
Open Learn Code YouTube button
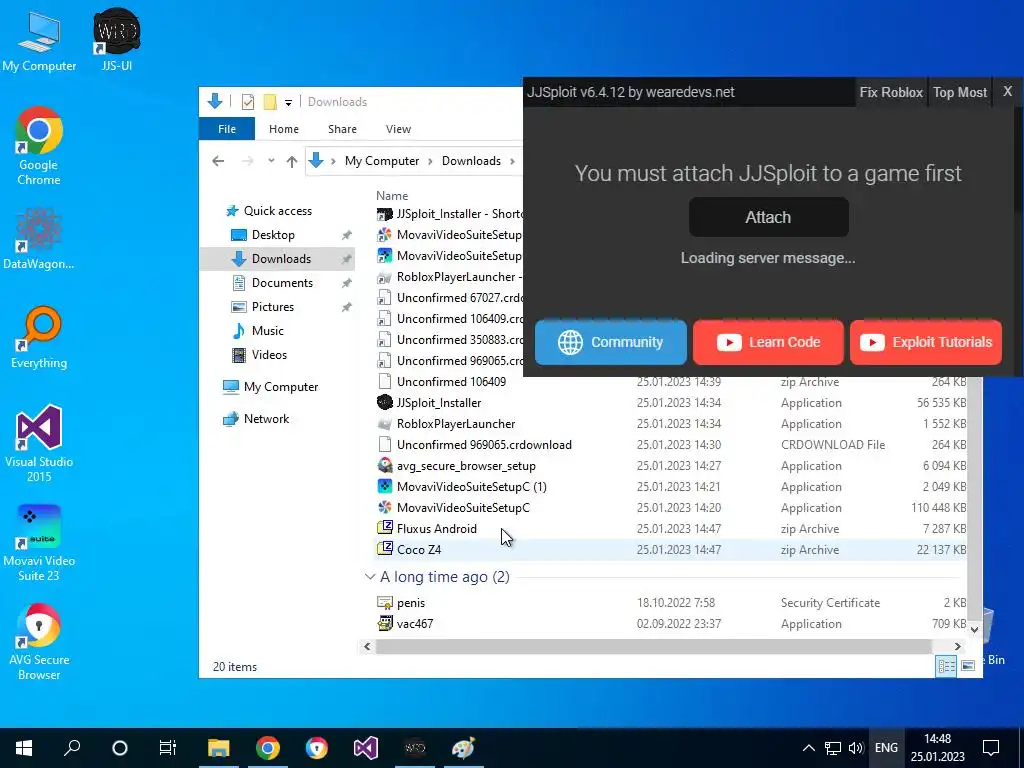pos(768,342)
